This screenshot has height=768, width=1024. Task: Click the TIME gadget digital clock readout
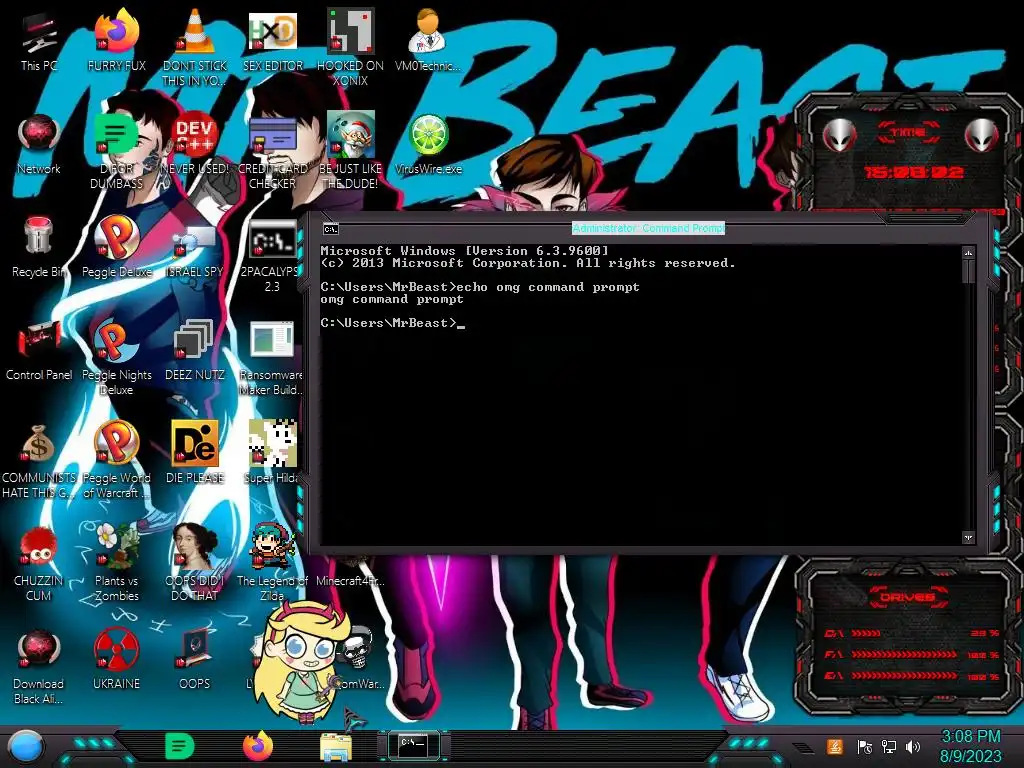pos(914,172)
